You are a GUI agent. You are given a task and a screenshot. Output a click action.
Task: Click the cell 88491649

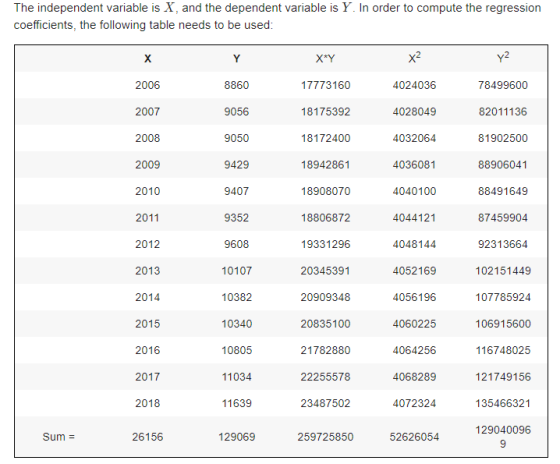click(x=503, y=191)
